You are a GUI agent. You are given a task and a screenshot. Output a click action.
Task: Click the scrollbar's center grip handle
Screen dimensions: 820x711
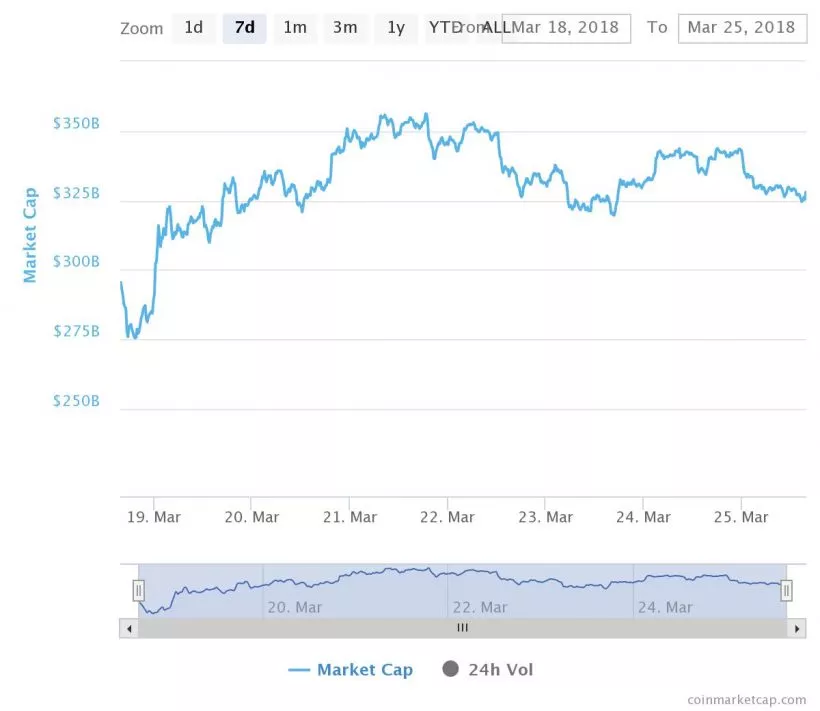pyautogui.click(x=462, y=629)
